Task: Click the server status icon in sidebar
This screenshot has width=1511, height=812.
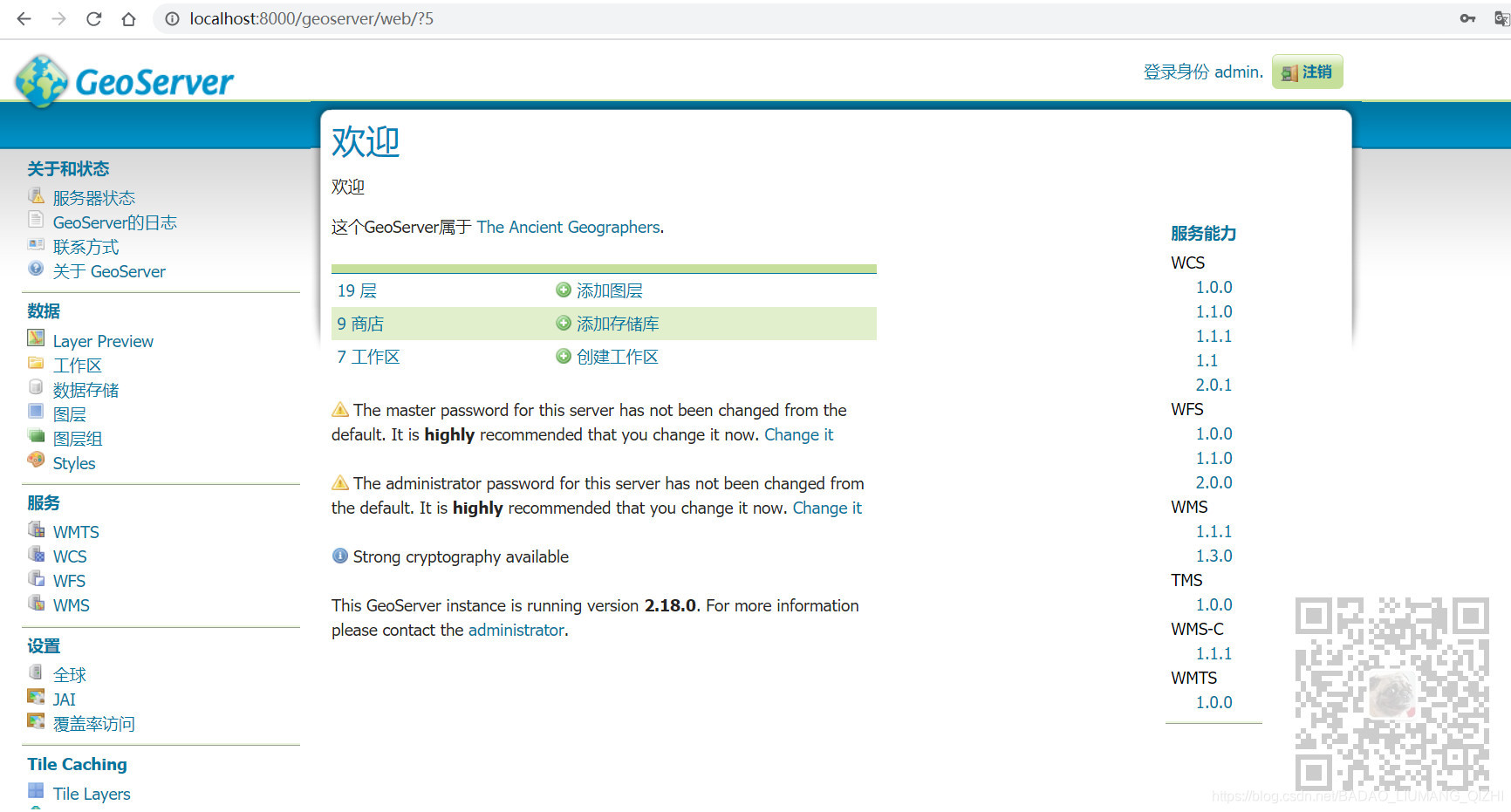Action: 36,195
